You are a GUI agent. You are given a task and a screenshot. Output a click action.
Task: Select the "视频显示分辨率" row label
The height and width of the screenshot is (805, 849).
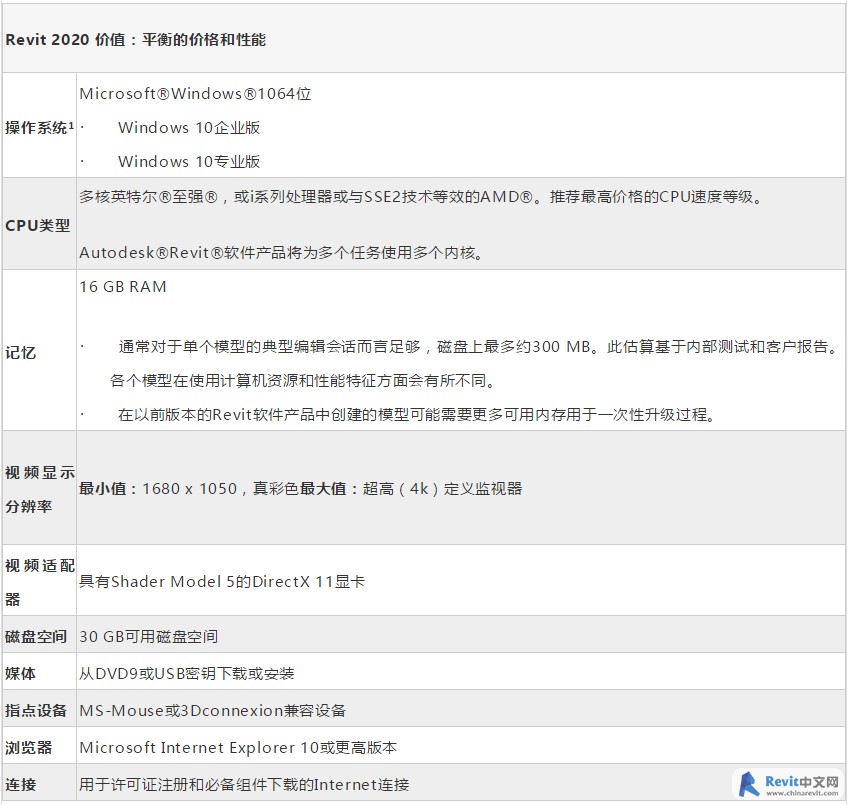pos(40,489)
